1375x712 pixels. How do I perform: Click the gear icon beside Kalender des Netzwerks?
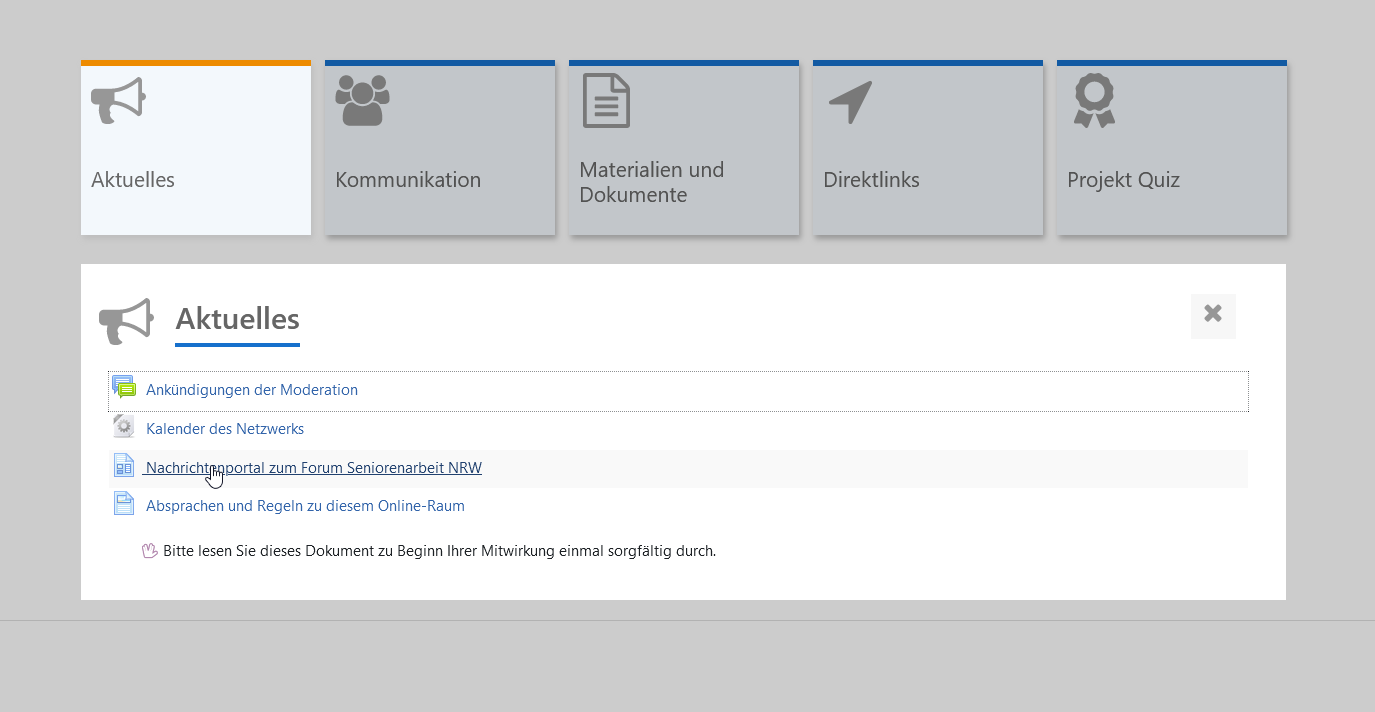(x=124, y=427)
